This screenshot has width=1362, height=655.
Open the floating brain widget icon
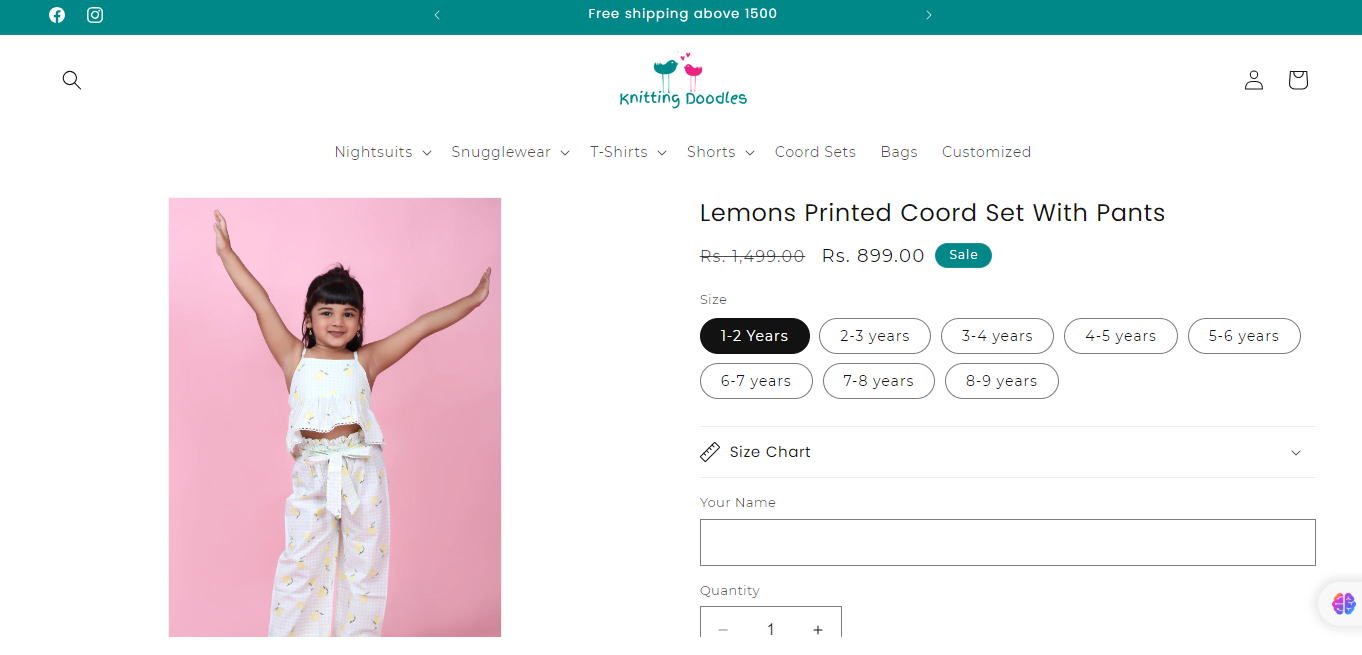pyautogui.click(x=1343, y=604)
